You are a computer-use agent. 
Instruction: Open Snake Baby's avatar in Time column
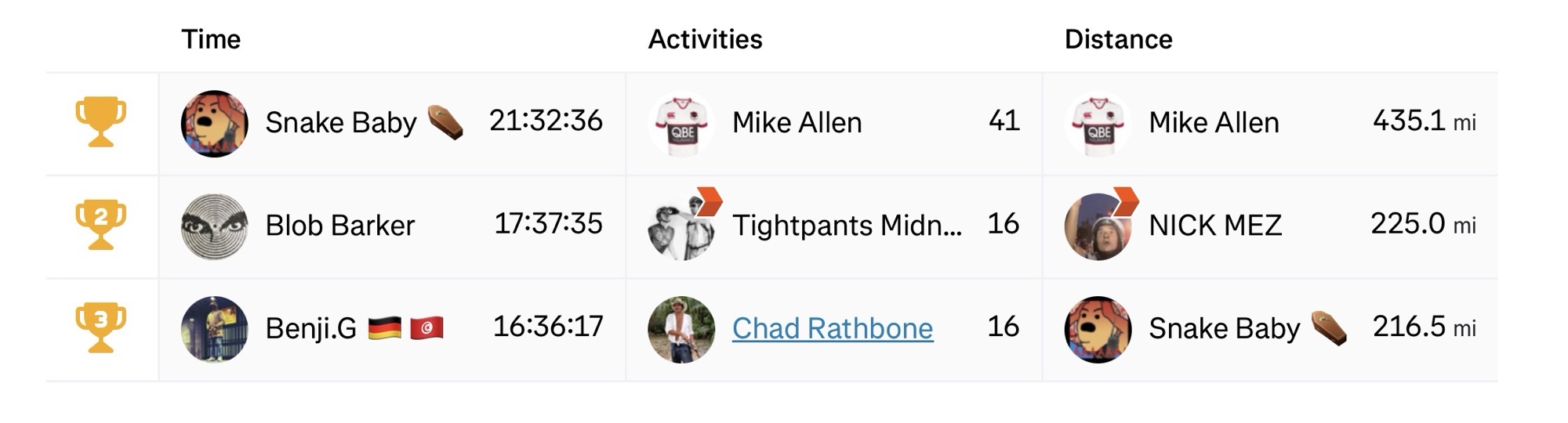click(x=214, y=124)
